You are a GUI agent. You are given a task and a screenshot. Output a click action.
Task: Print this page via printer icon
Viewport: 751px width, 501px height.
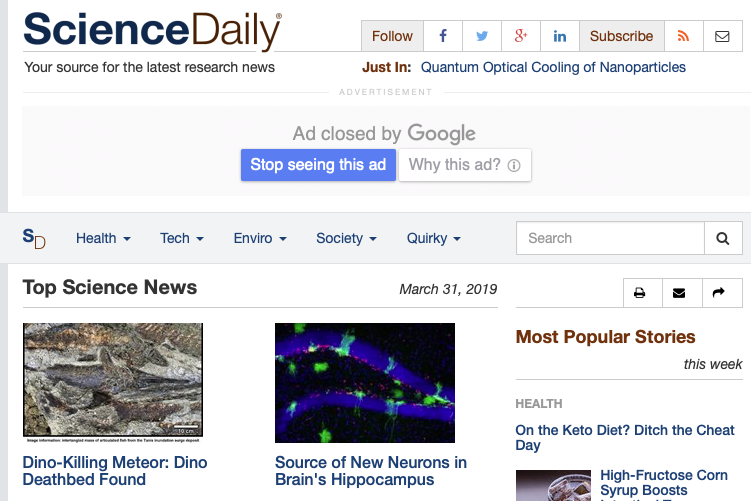click(640, 293)
